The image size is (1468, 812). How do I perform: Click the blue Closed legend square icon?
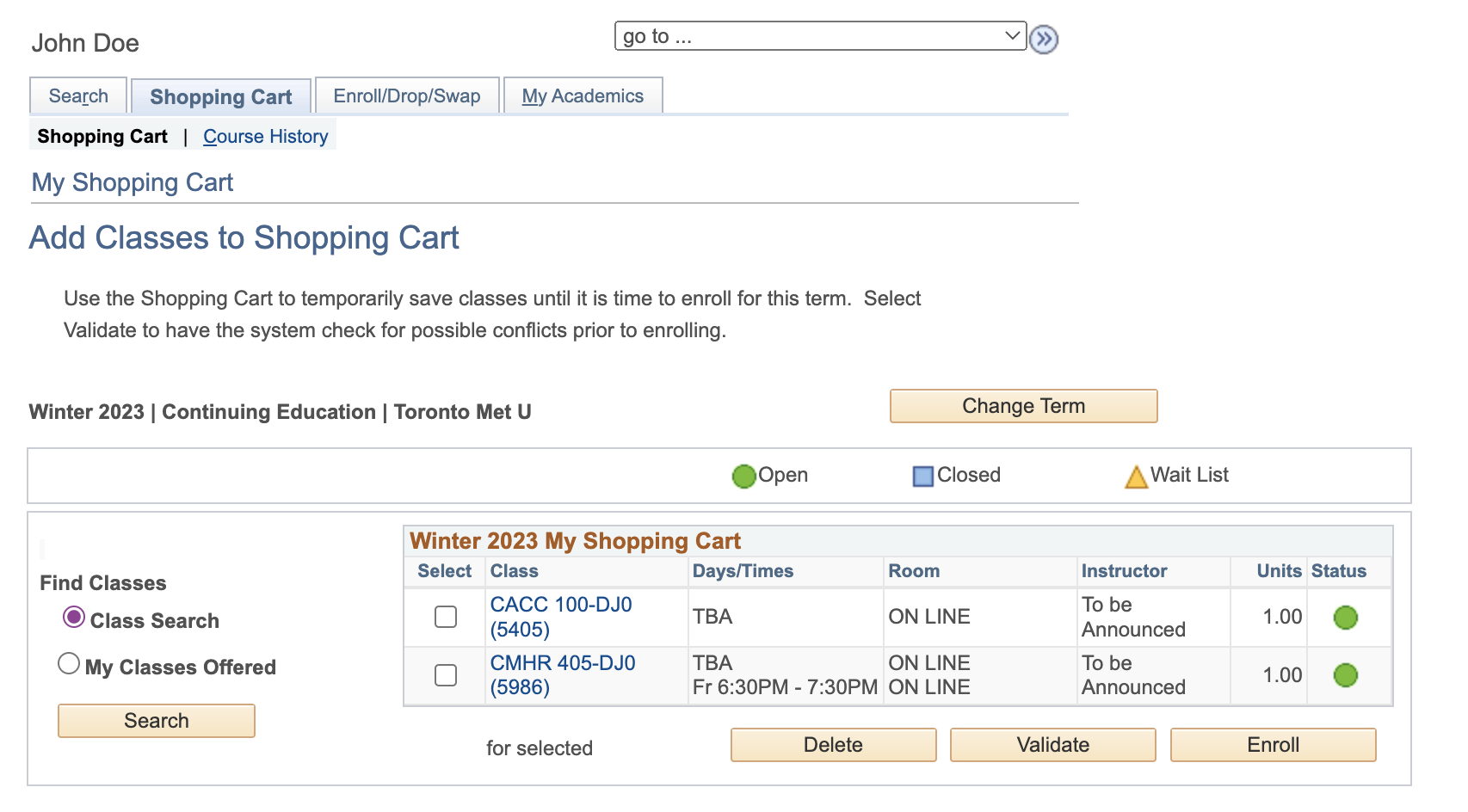(x=922, y=476)
